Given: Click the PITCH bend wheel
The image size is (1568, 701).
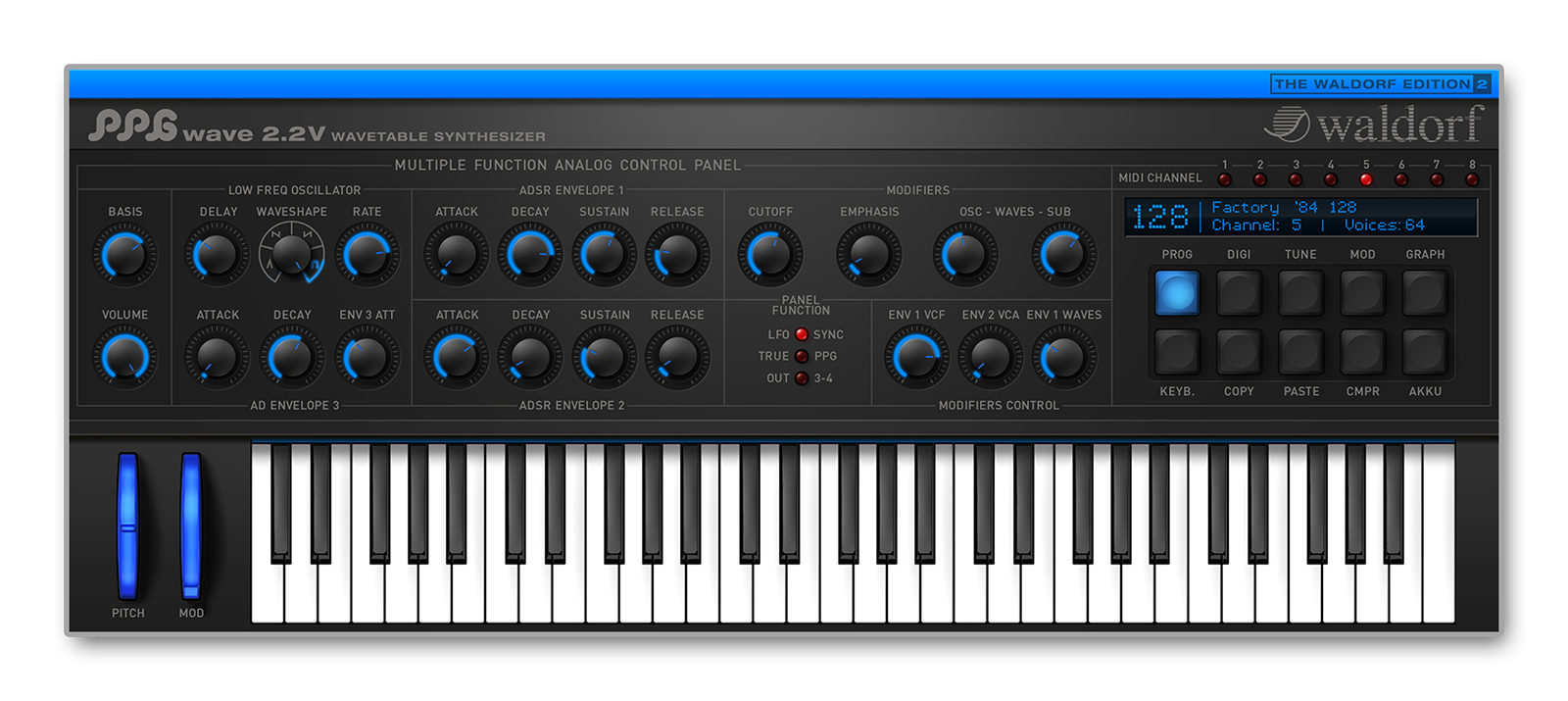Looking at the screenshot, I should [127, 526].
